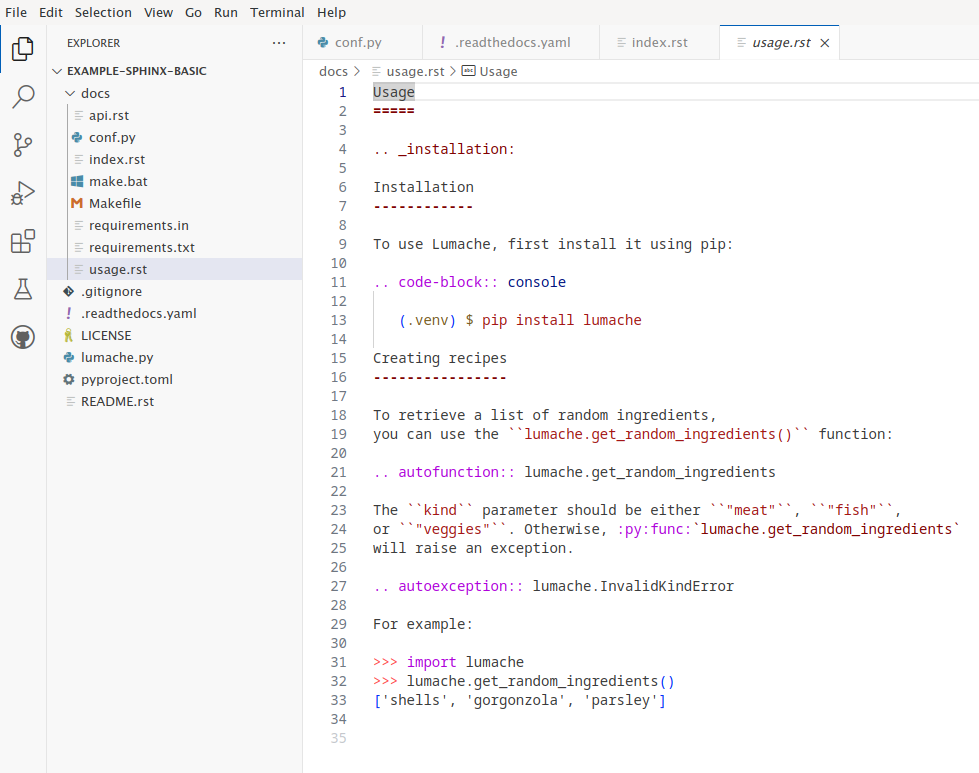Click the symbol icon beside Usage breadcrumb
Viewport: 979px width, 773px height.
pos(468,71)
